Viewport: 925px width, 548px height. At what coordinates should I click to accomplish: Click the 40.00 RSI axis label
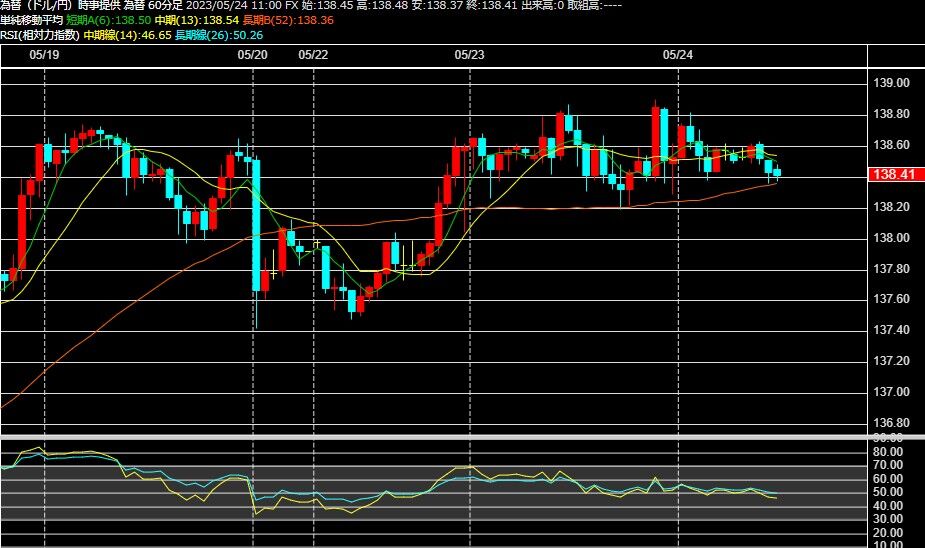tap(888, 506)
